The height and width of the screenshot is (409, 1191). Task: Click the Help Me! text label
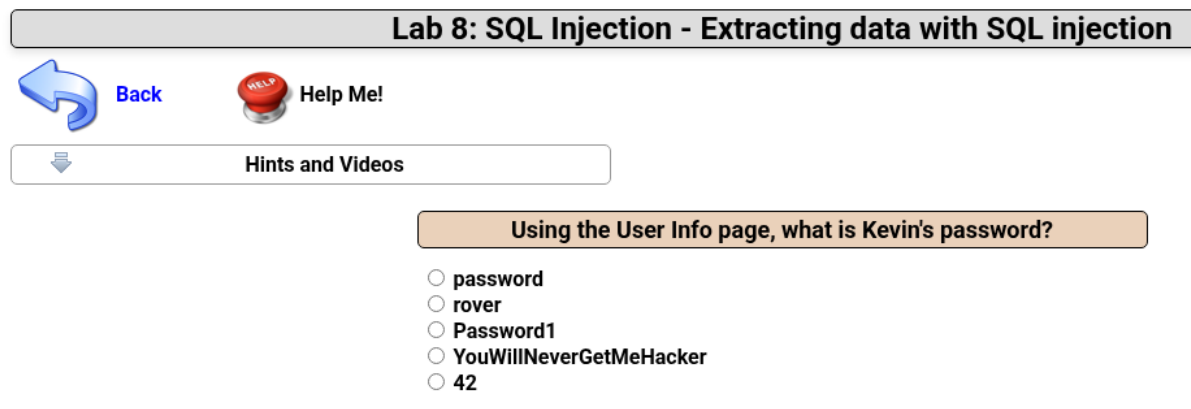pos(341,95)
